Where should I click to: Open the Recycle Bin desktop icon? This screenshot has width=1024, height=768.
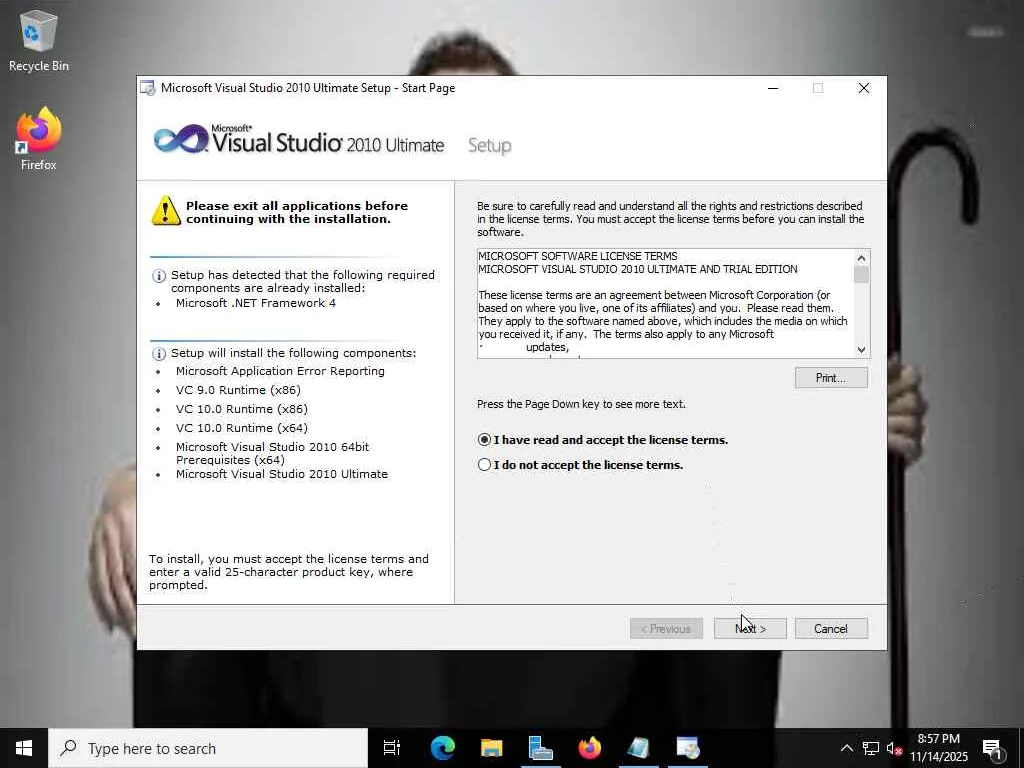(x=39, y=41)
